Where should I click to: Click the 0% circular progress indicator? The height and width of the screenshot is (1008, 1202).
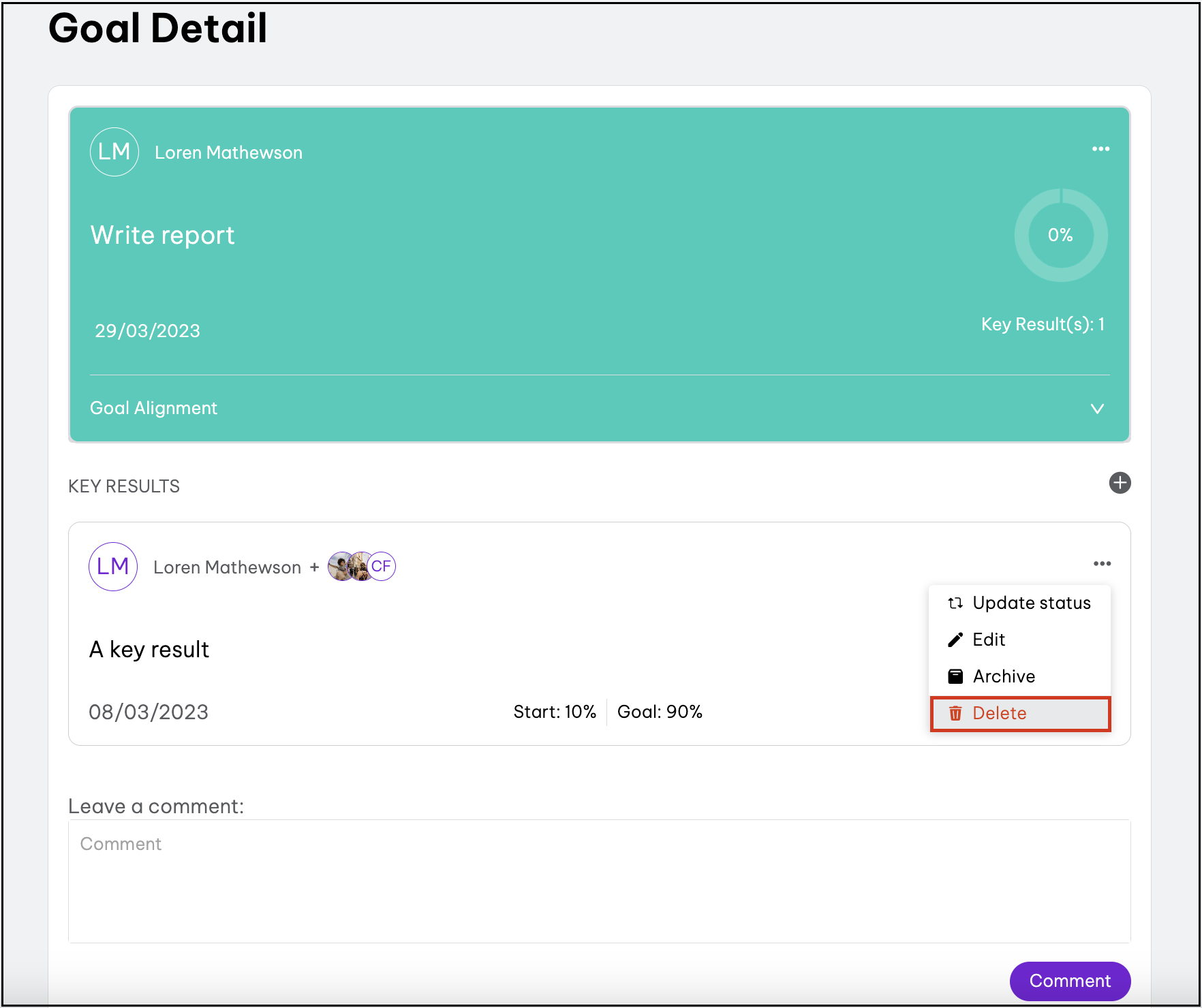point(1060,236)
